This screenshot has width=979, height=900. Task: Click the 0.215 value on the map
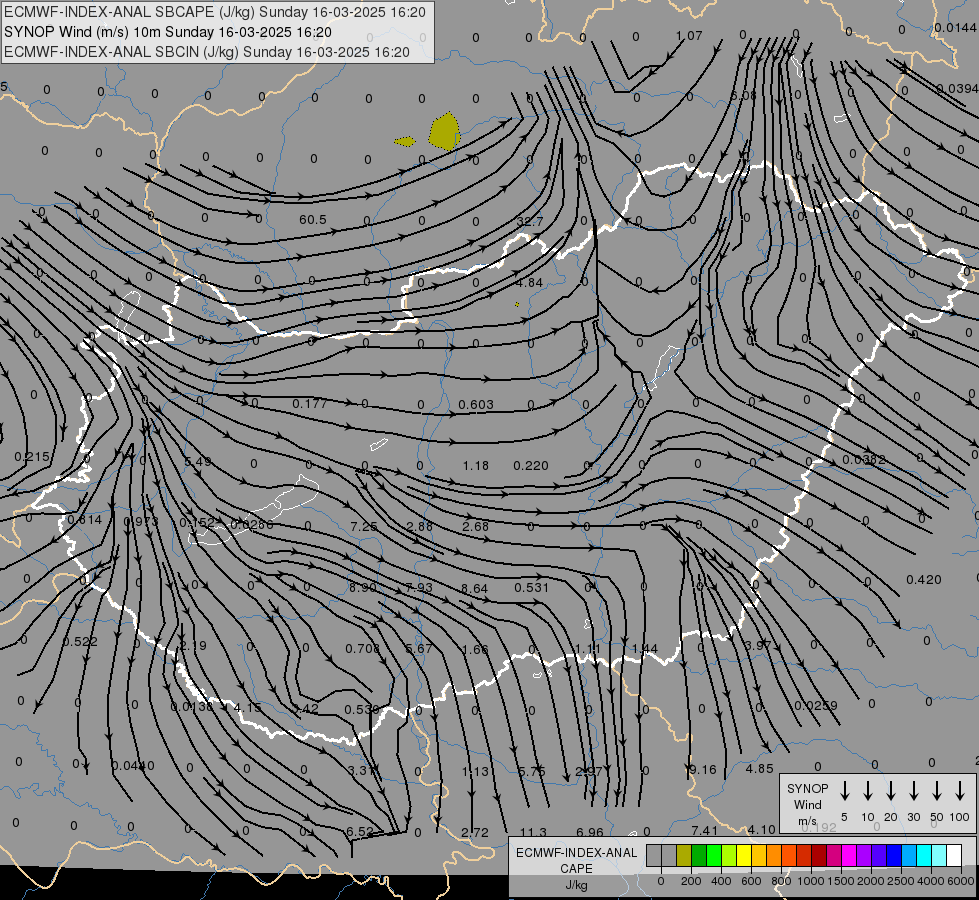(x=32, y=457)
